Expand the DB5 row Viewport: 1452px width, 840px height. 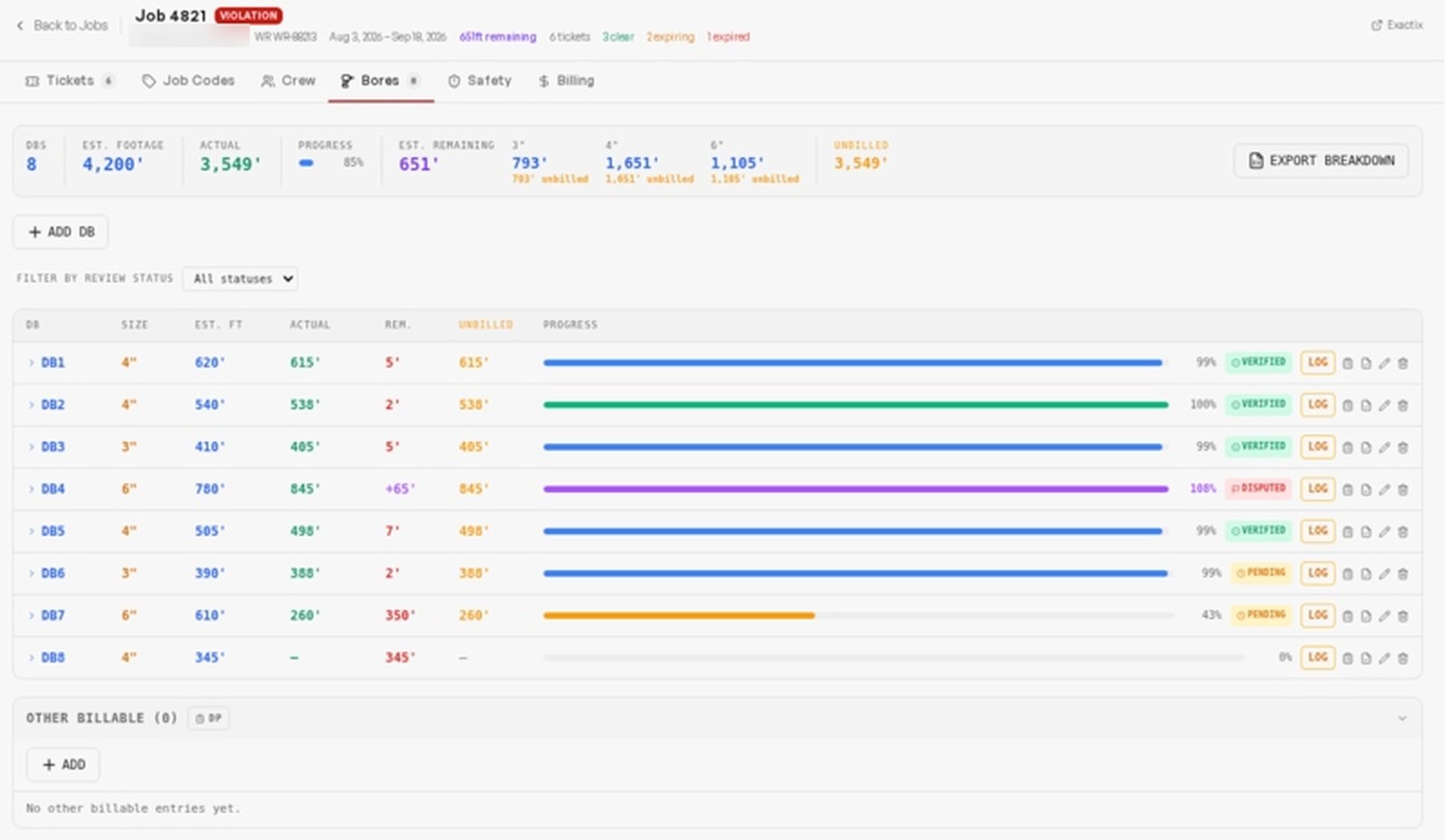pos(31,531)
